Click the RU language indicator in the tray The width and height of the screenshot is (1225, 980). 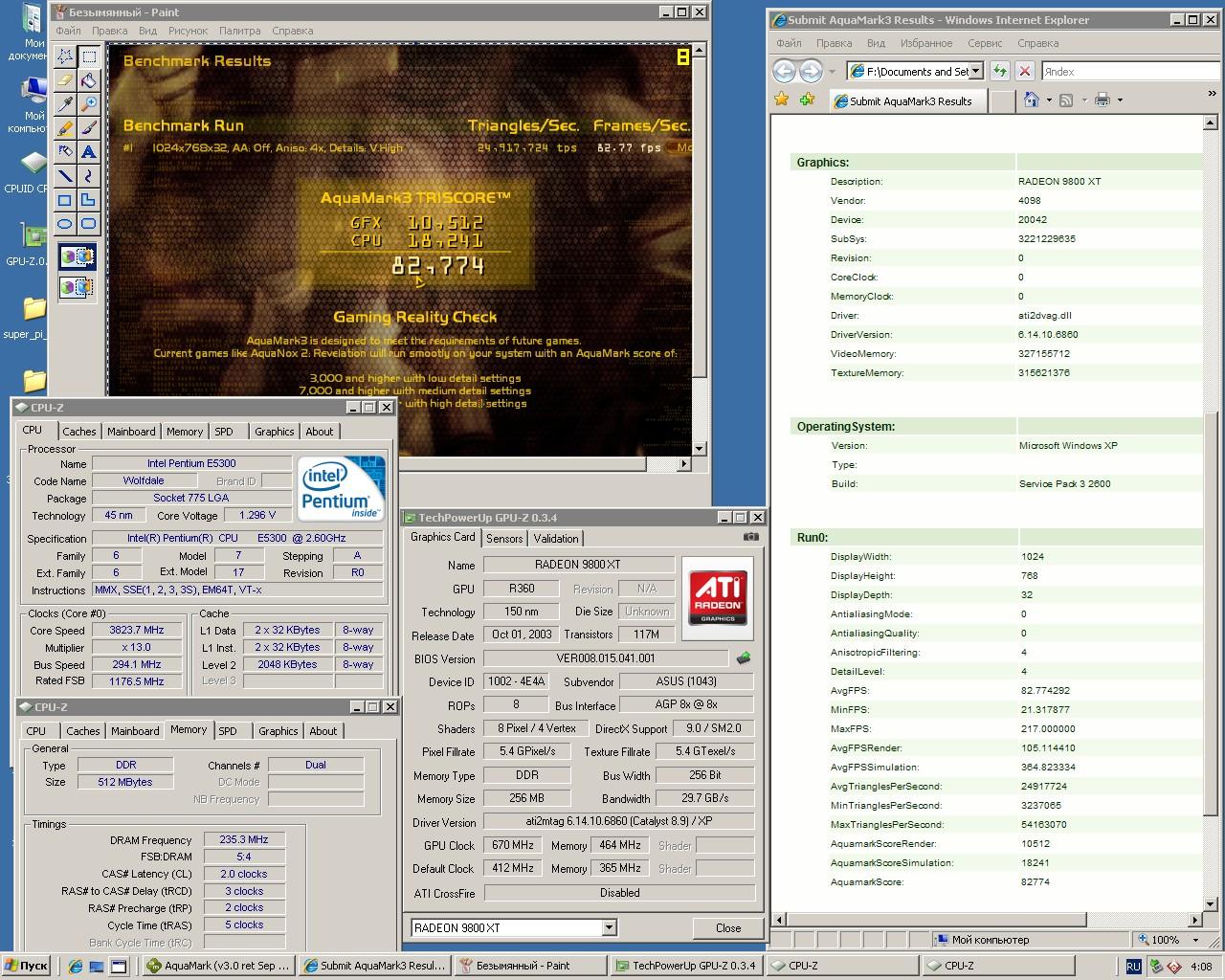click(x=1133, y=967)
